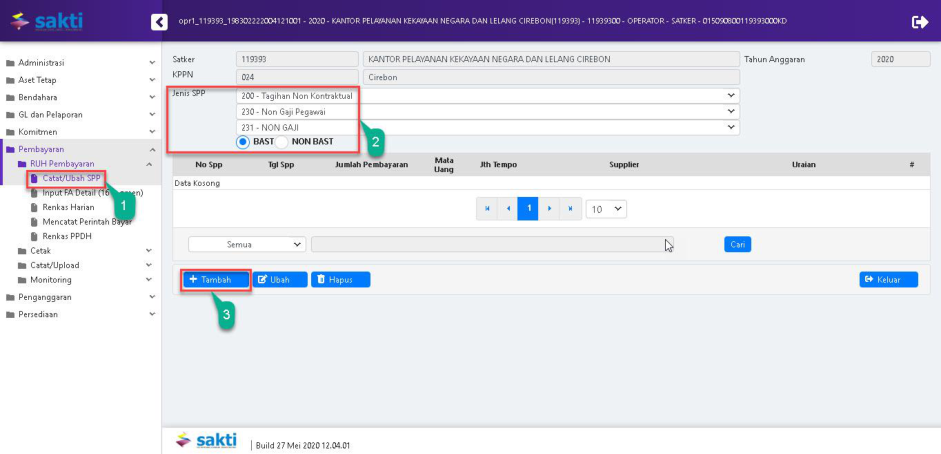This screenshot has height=454, width=941.
Task: Open the Semua filter dropdown
Action: pos(247,244)
